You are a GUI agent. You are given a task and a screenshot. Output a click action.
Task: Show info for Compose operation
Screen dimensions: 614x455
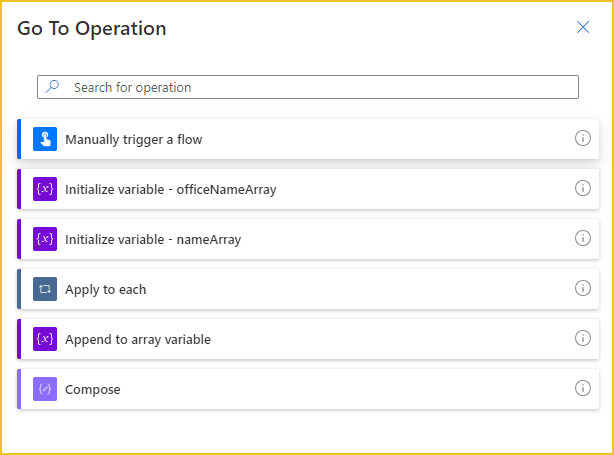coord(583,388)
